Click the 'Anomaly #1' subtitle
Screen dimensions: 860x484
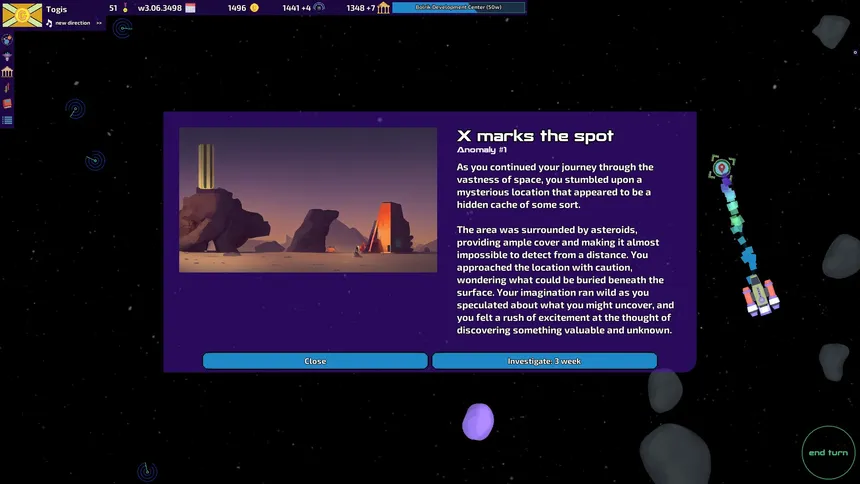[x=482, y=150]
